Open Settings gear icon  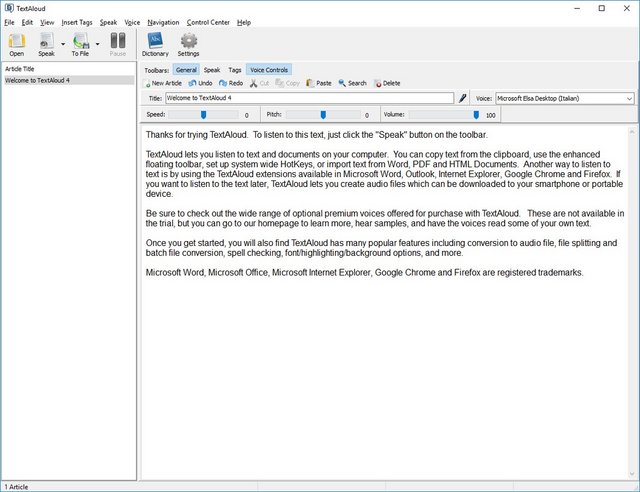click(x=189, y=45)
